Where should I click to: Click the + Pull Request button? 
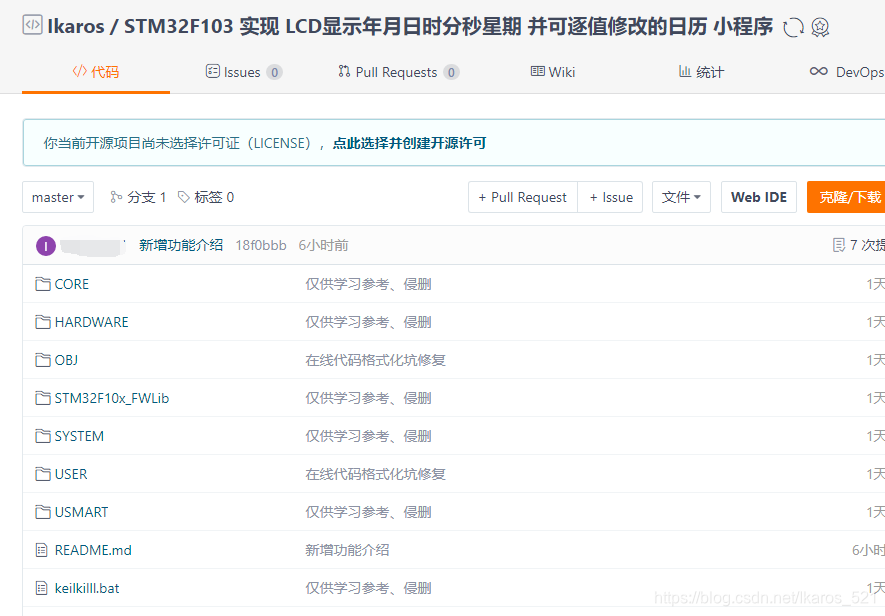coord(523,197)
